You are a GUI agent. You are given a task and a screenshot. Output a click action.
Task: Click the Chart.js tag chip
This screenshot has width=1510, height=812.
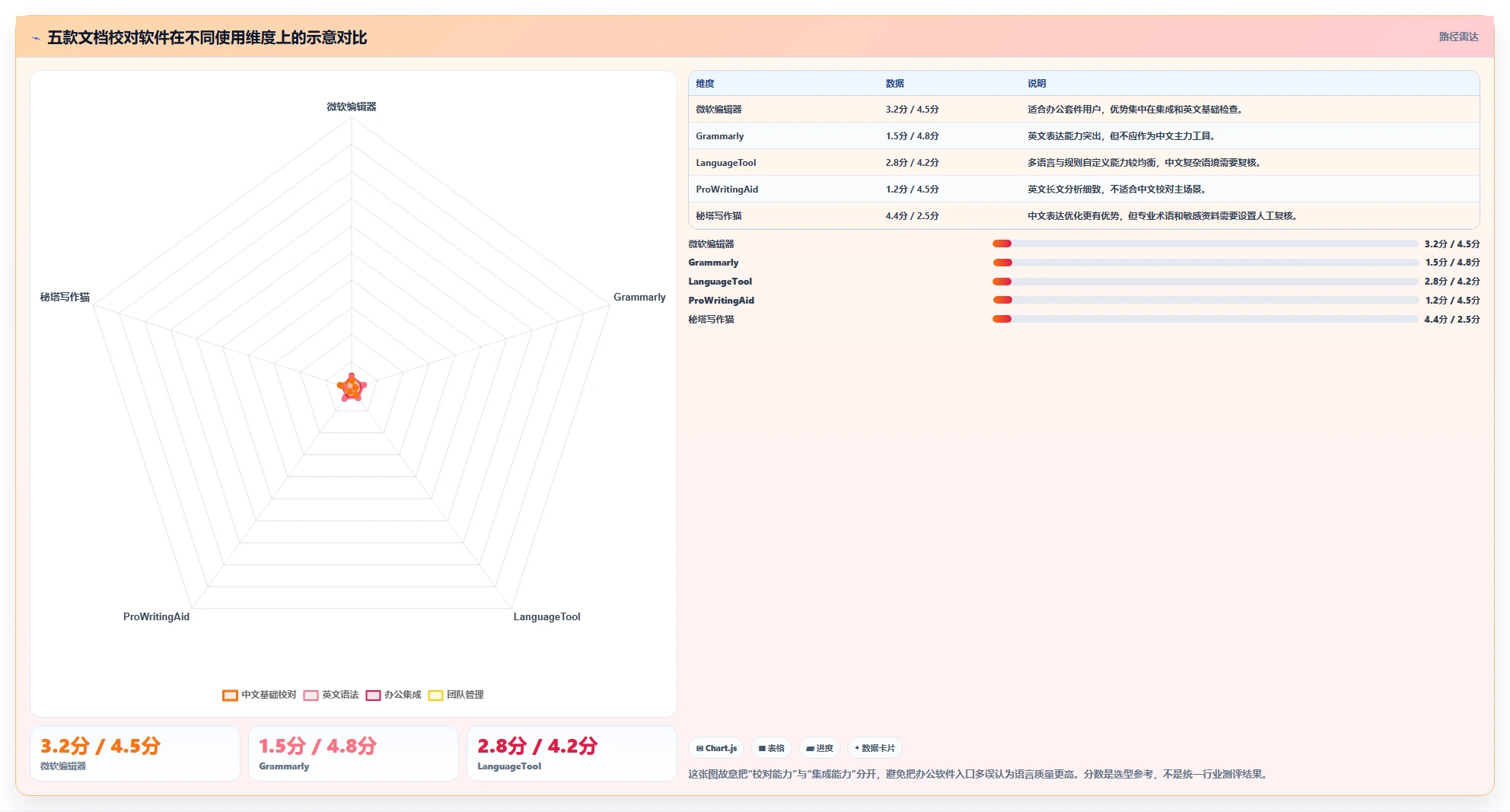(x=716, y=748)
